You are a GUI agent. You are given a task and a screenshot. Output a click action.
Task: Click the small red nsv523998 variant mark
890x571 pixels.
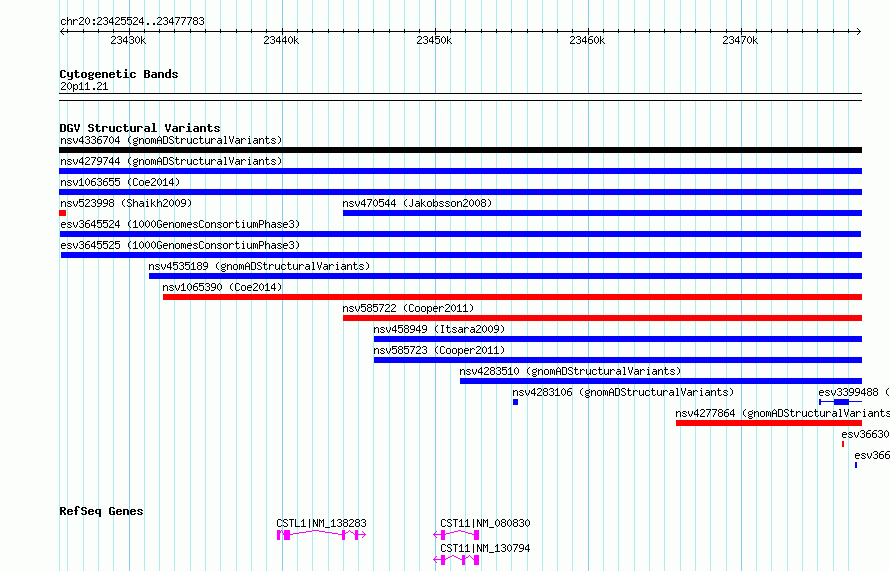point(62,213)
